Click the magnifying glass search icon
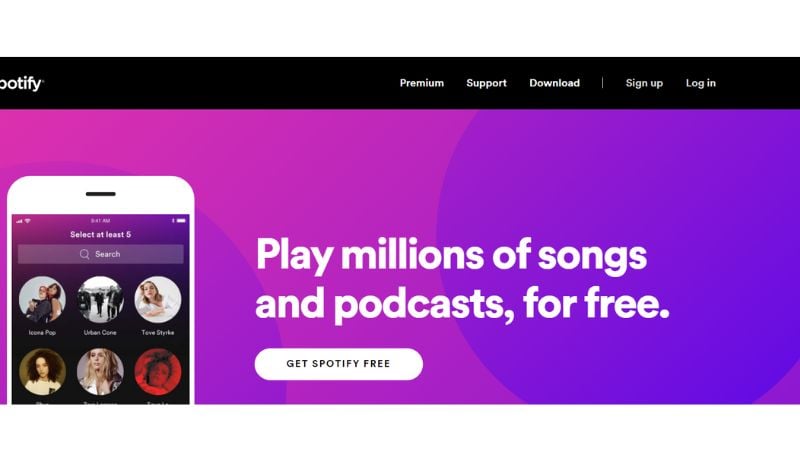The width and height of the screenshot is (800, 450). tap(85, 254)
